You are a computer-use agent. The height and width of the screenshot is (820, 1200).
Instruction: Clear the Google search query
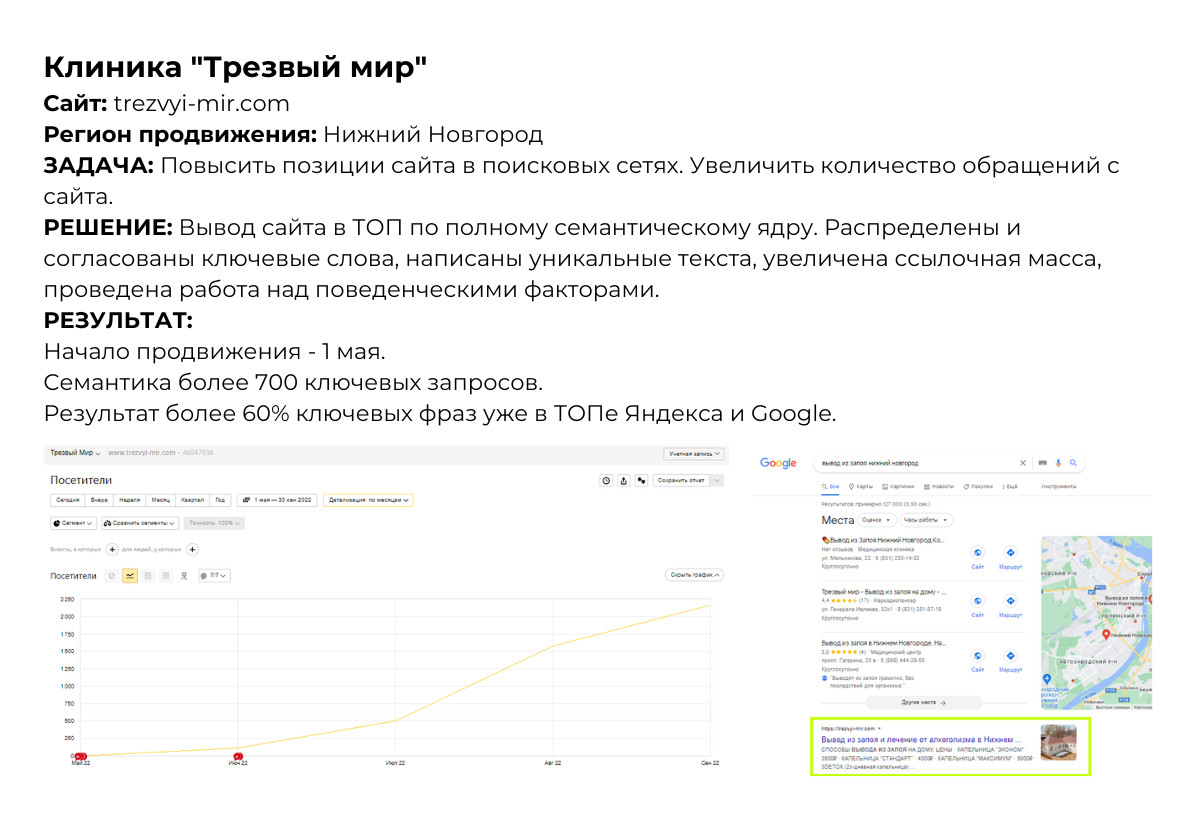pyautogui.click(x=1023, y=463)
